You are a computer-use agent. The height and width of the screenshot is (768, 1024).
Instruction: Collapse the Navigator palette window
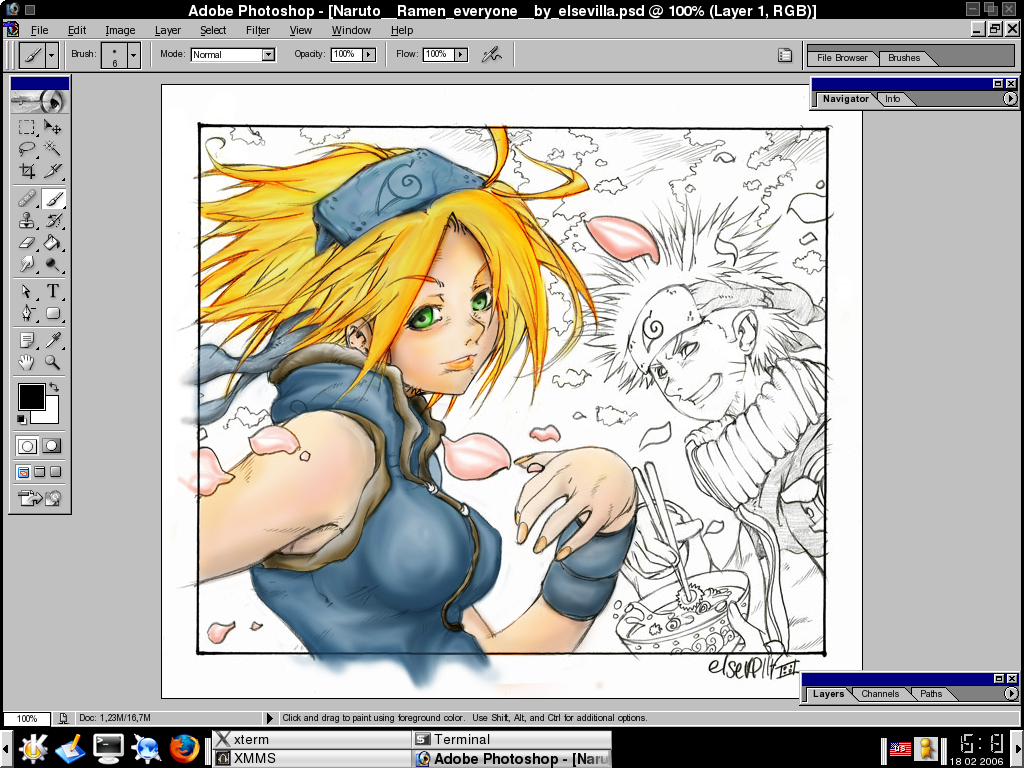click(x=998, y=84)
